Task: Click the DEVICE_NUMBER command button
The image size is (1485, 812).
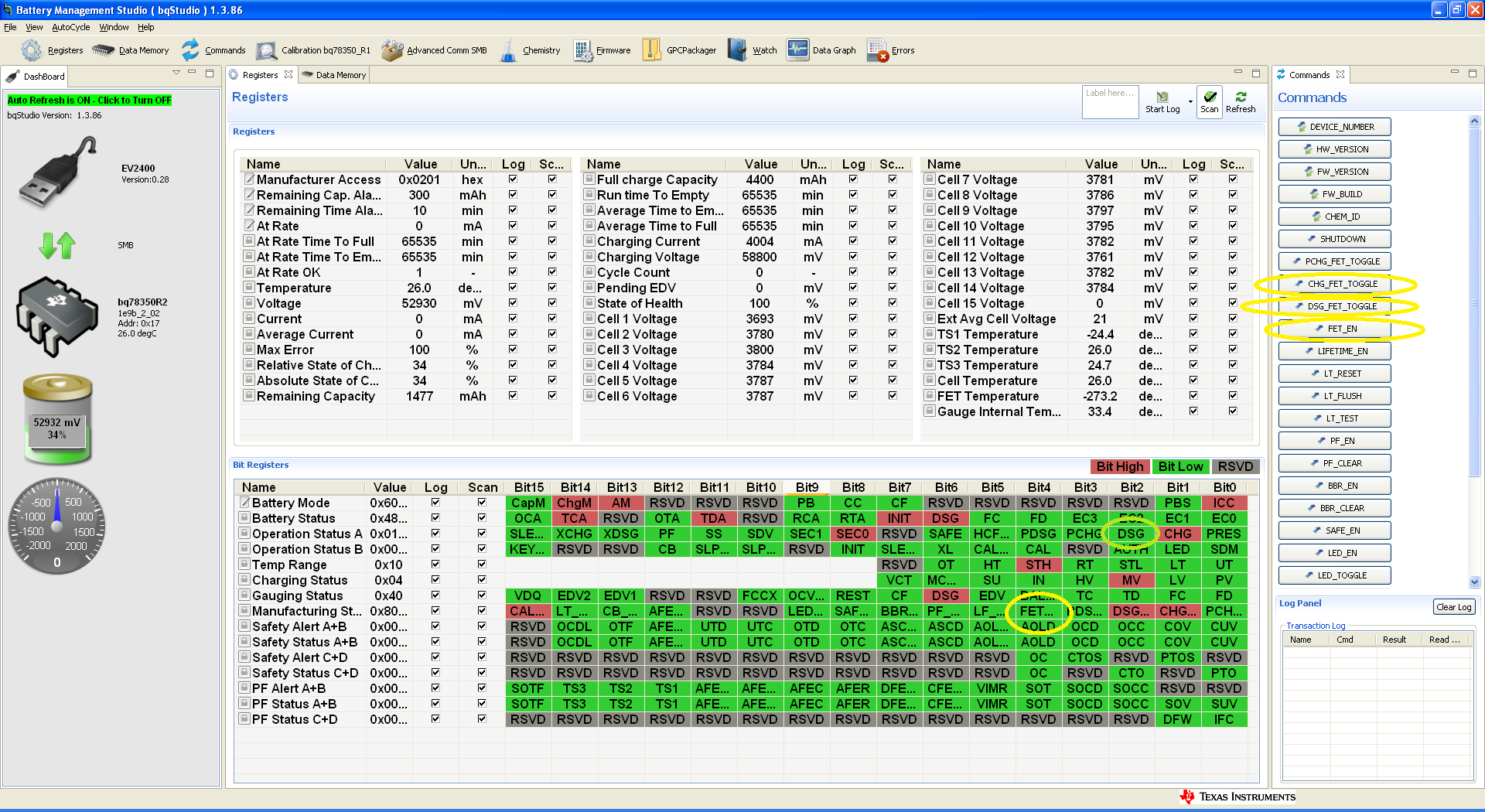Action: (1335, 127)
